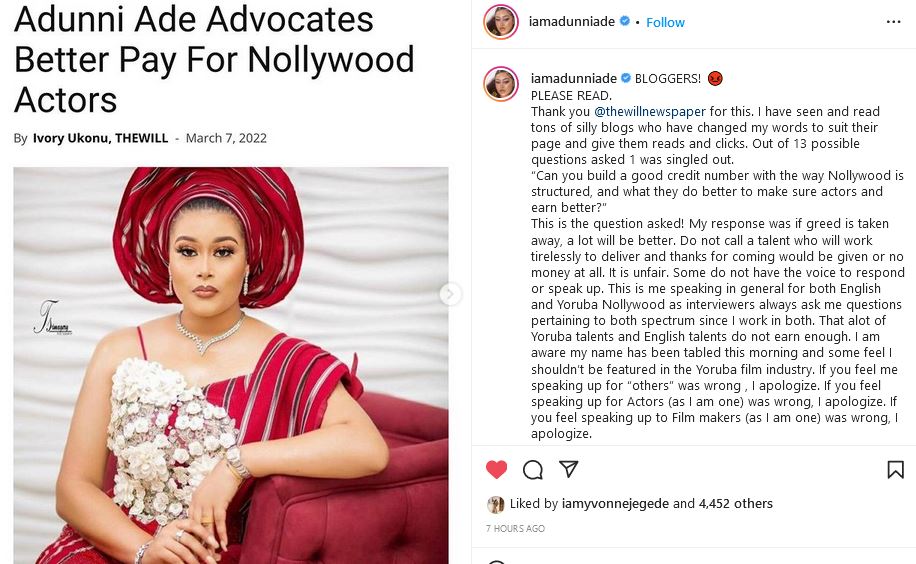Click the 7 HOURS AGO timestamp
This screenshot has height=564, width=916.
(515, 528)
